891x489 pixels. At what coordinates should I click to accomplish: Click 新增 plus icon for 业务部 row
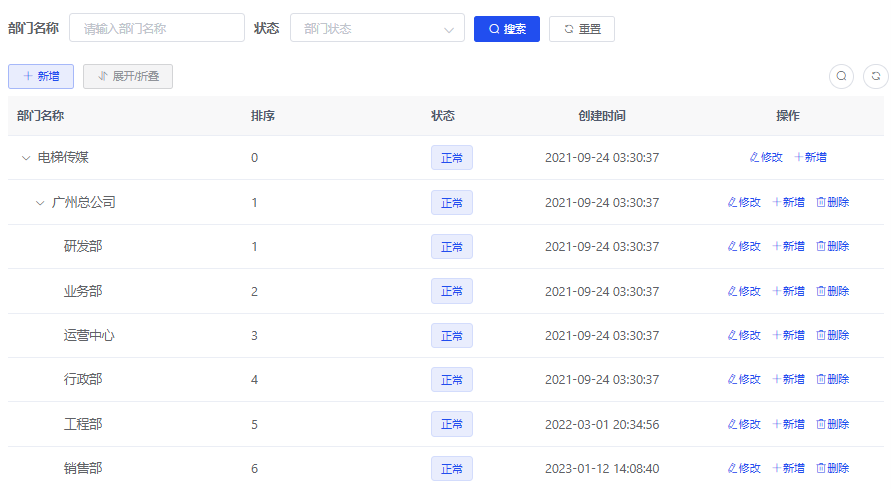777,291
